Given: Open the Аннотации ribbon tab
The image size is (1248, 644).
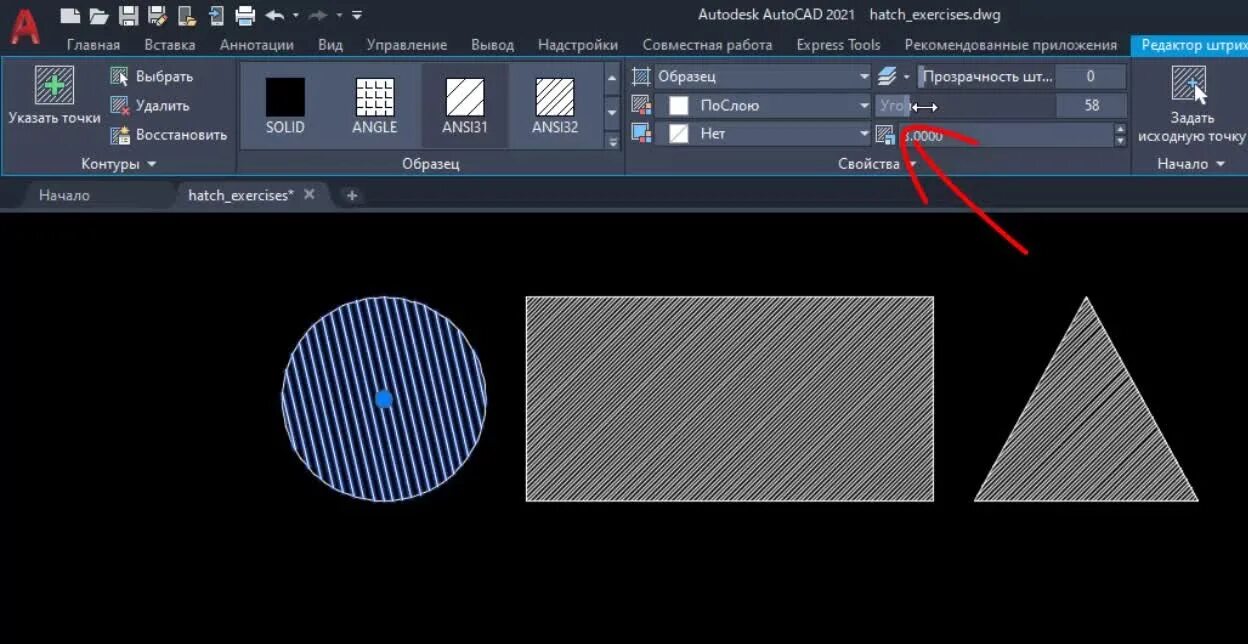Looking at the screenshot, I should coord(257,45).
